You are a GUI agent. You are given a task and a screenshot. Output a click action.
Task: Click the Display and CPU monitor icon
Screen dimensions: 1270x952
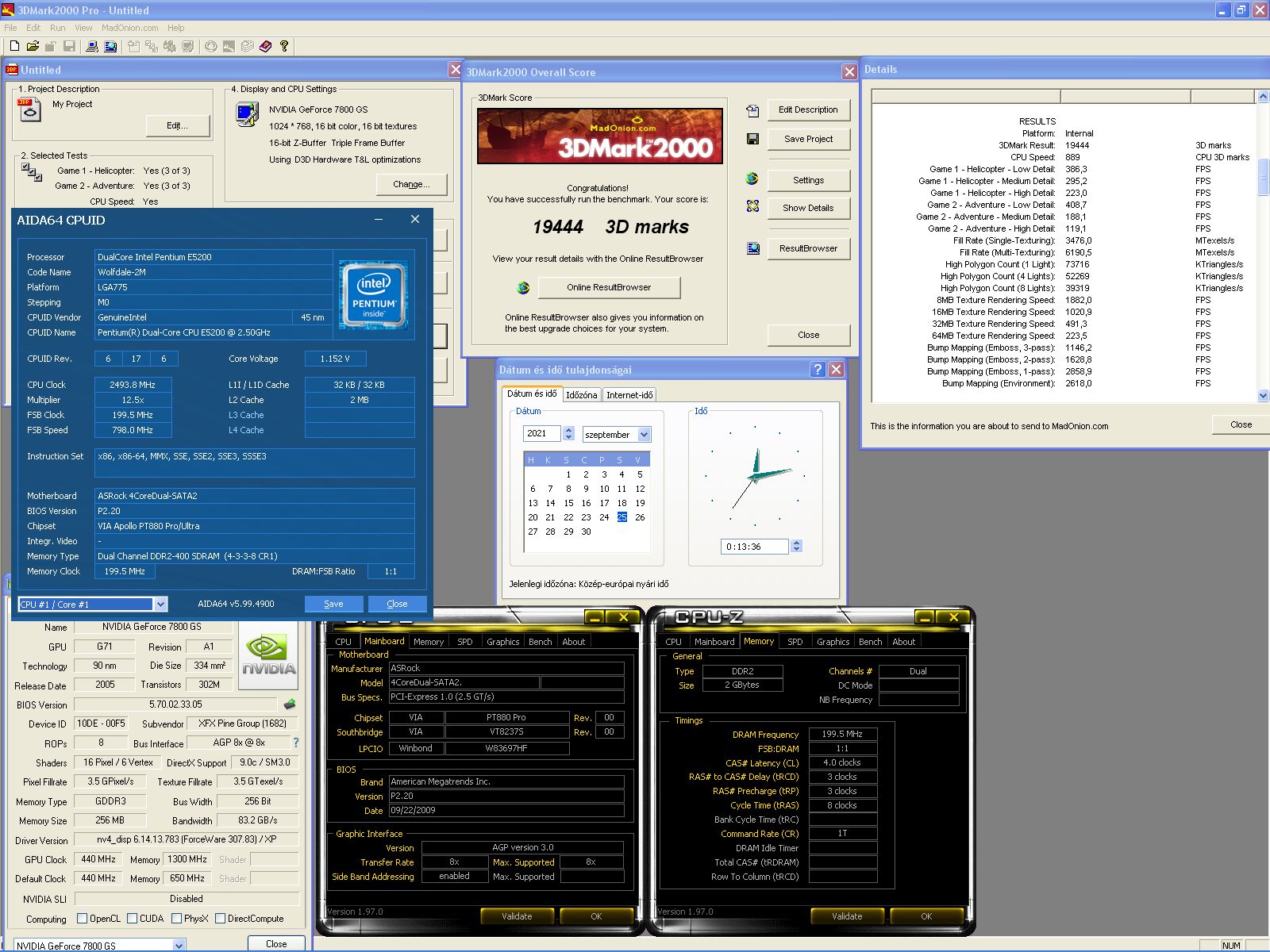coord(247,115)
